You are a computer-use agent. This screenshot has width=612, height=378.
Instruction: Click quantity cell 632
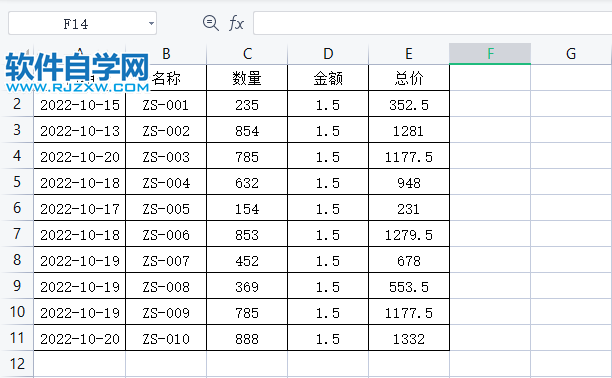pyautogui.click(x=247, y=182)
